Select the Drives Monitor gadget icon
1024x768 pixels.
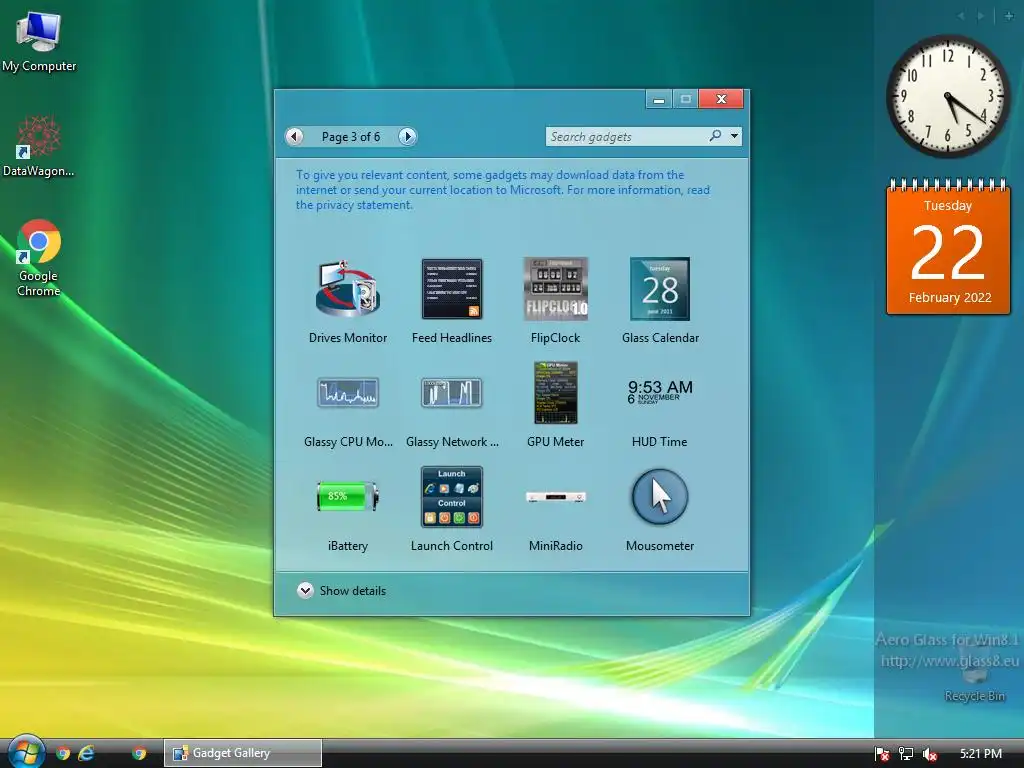tap(347, 289)
